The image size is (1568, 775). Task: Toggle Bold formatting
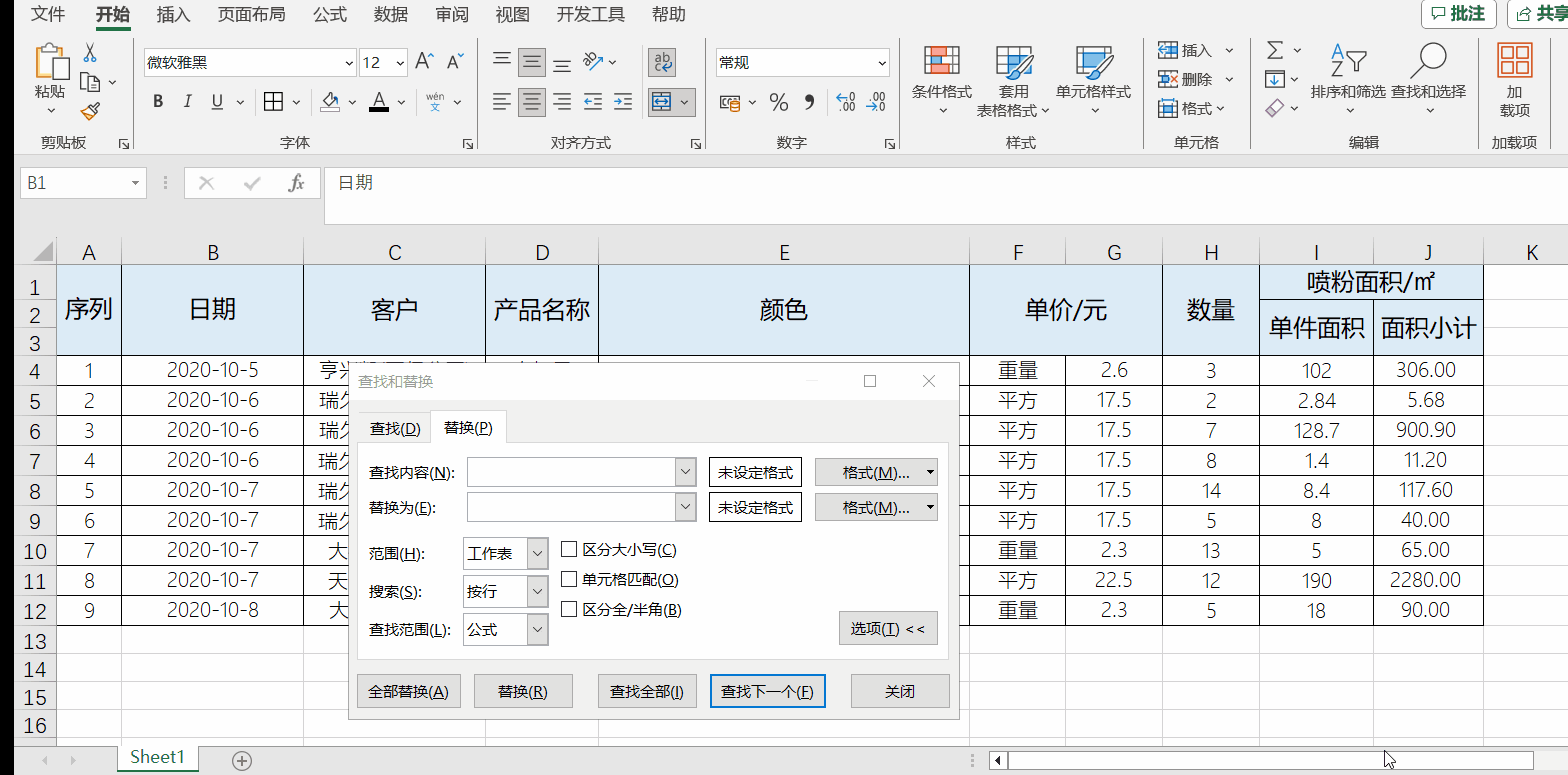[158, 102]
